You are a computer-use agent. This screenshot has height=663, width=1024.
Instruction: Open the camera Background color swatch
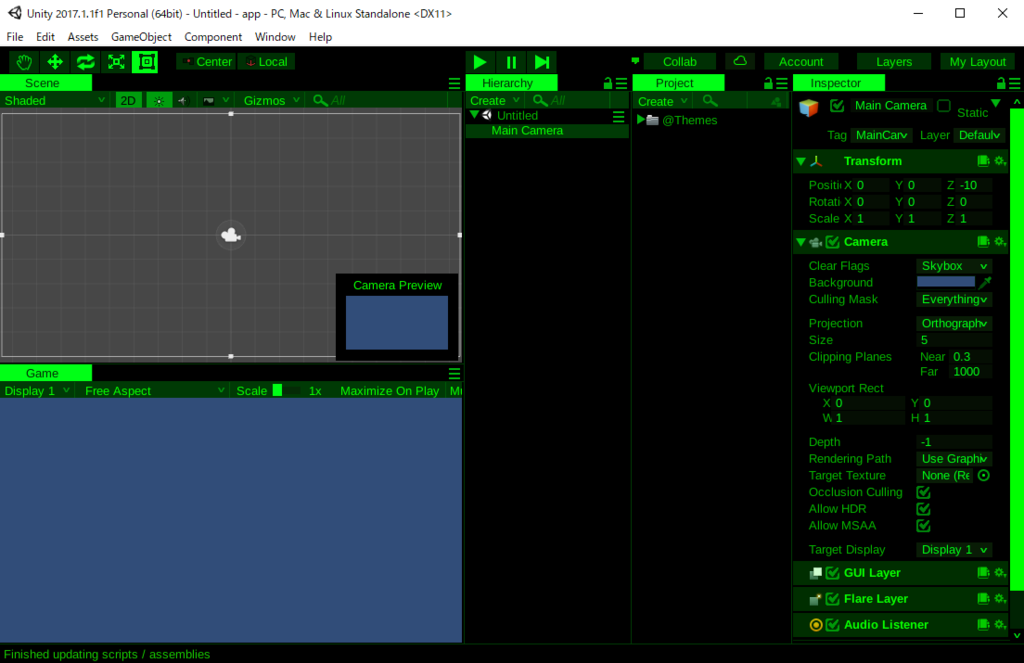[x=945, y=282]
